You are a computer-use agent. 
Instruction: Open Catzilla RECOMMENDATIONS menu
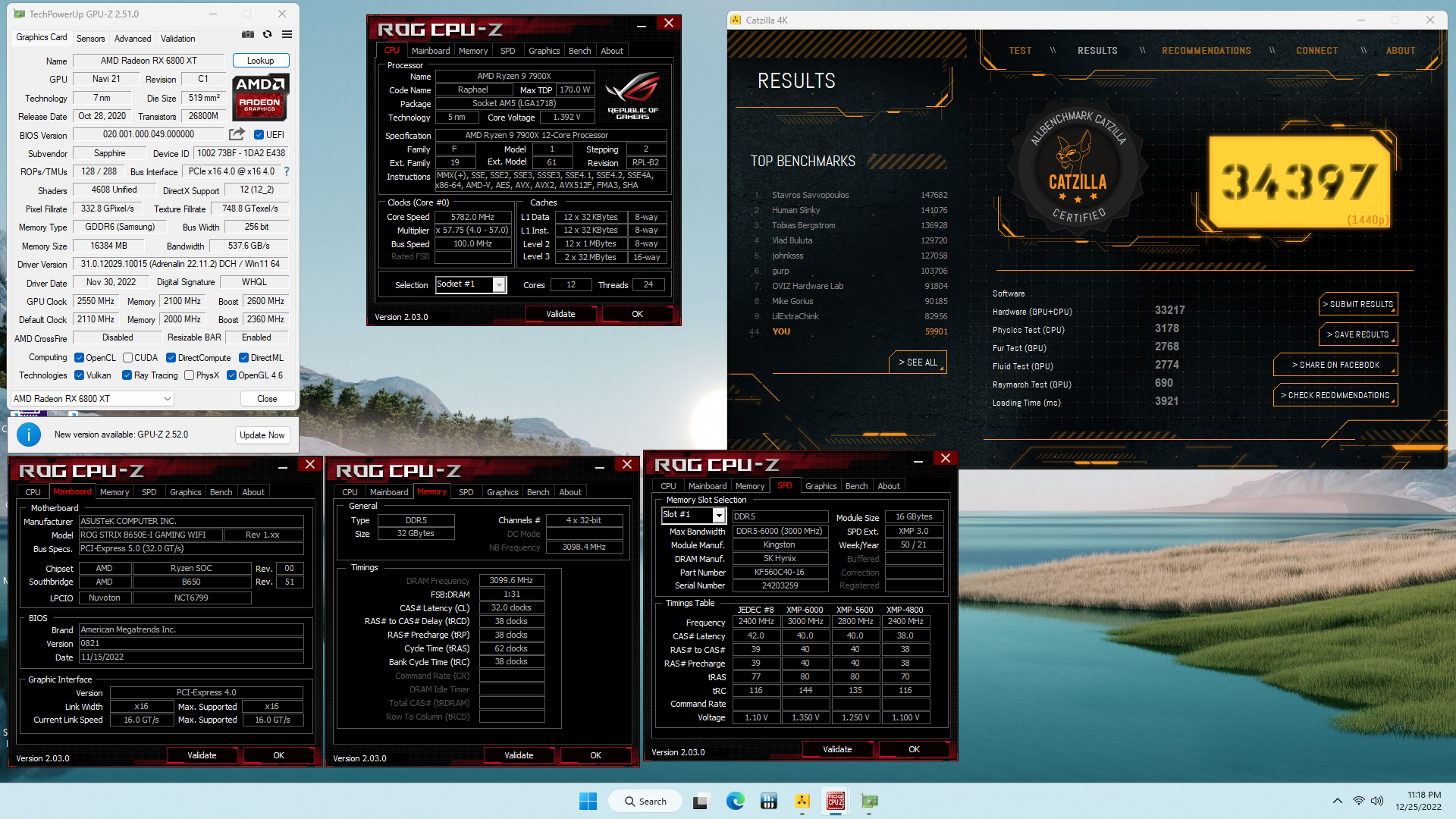click(x=1206, y=51)
